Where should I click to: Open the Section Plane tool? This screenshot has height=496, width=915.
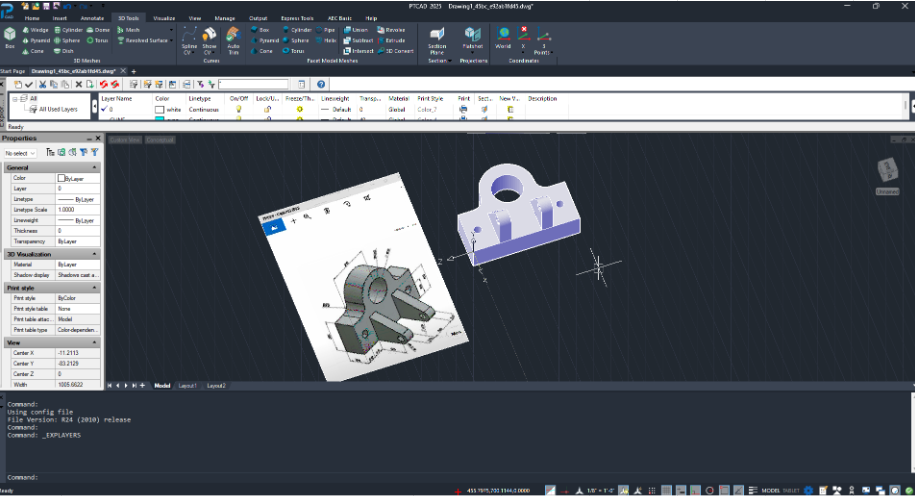click(436, 41)
